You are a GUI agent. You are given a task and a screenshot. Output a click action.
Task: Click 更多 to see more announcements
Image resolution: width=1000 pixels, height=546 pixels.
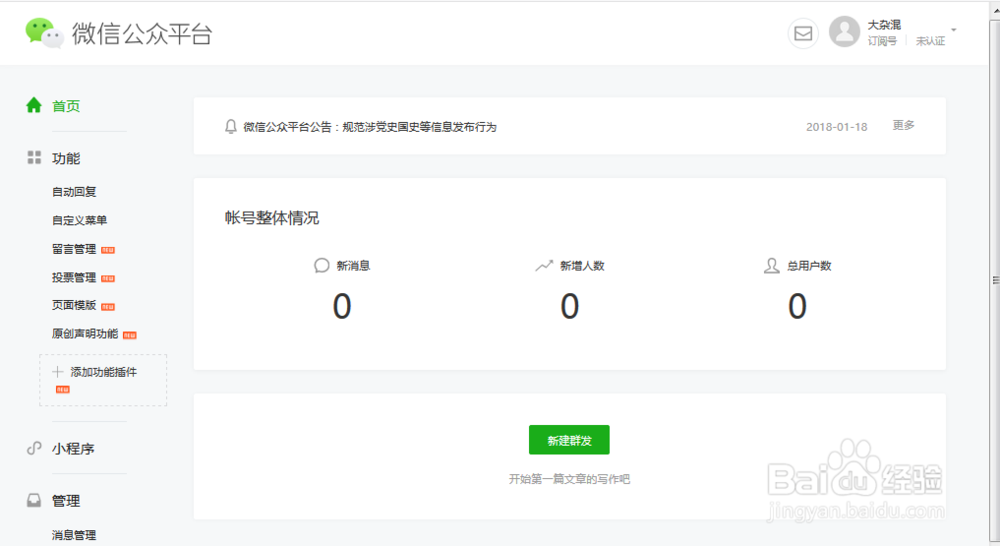pos(903,126)
